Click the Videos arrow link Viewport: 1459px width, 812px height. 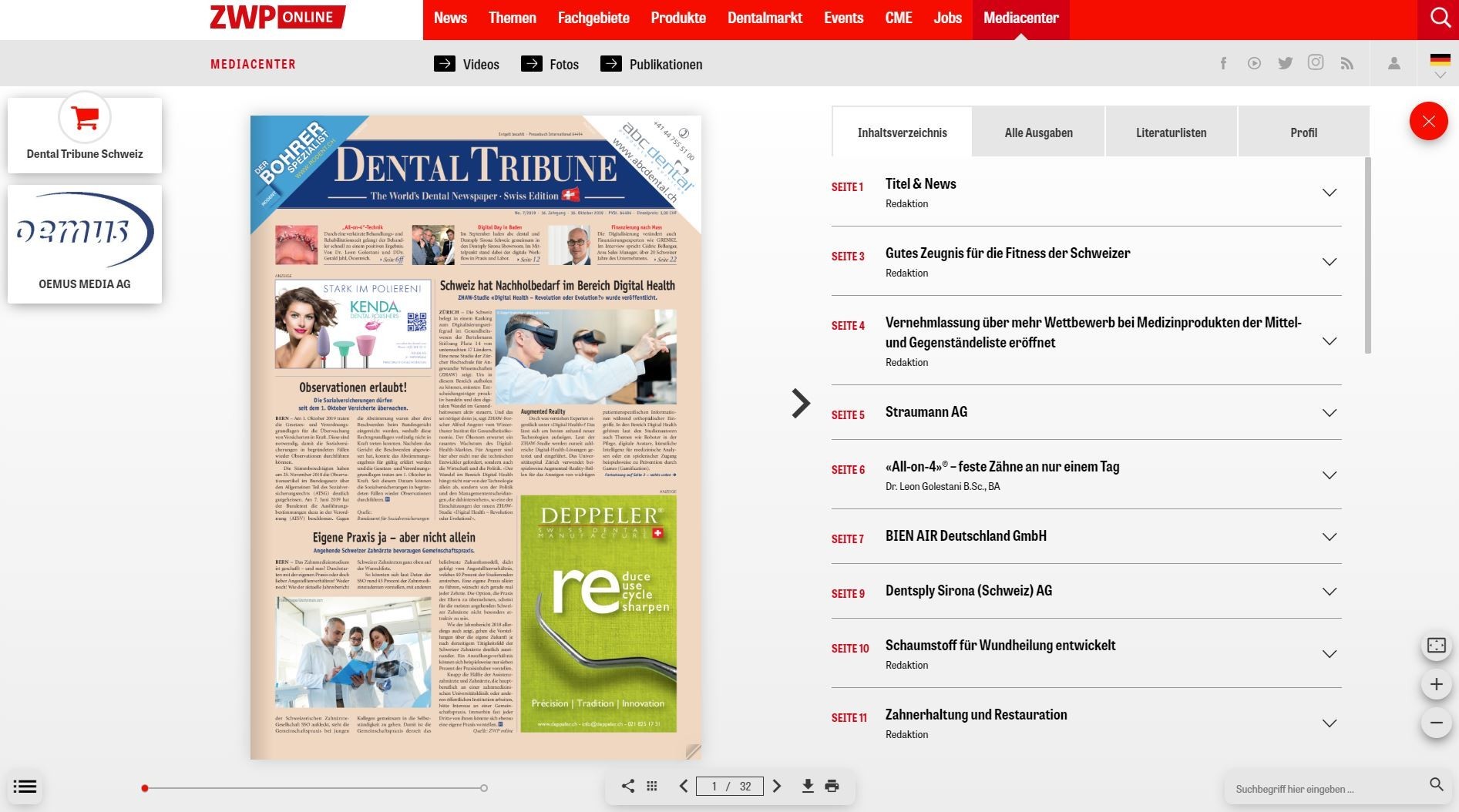click(x=467, y=64)
